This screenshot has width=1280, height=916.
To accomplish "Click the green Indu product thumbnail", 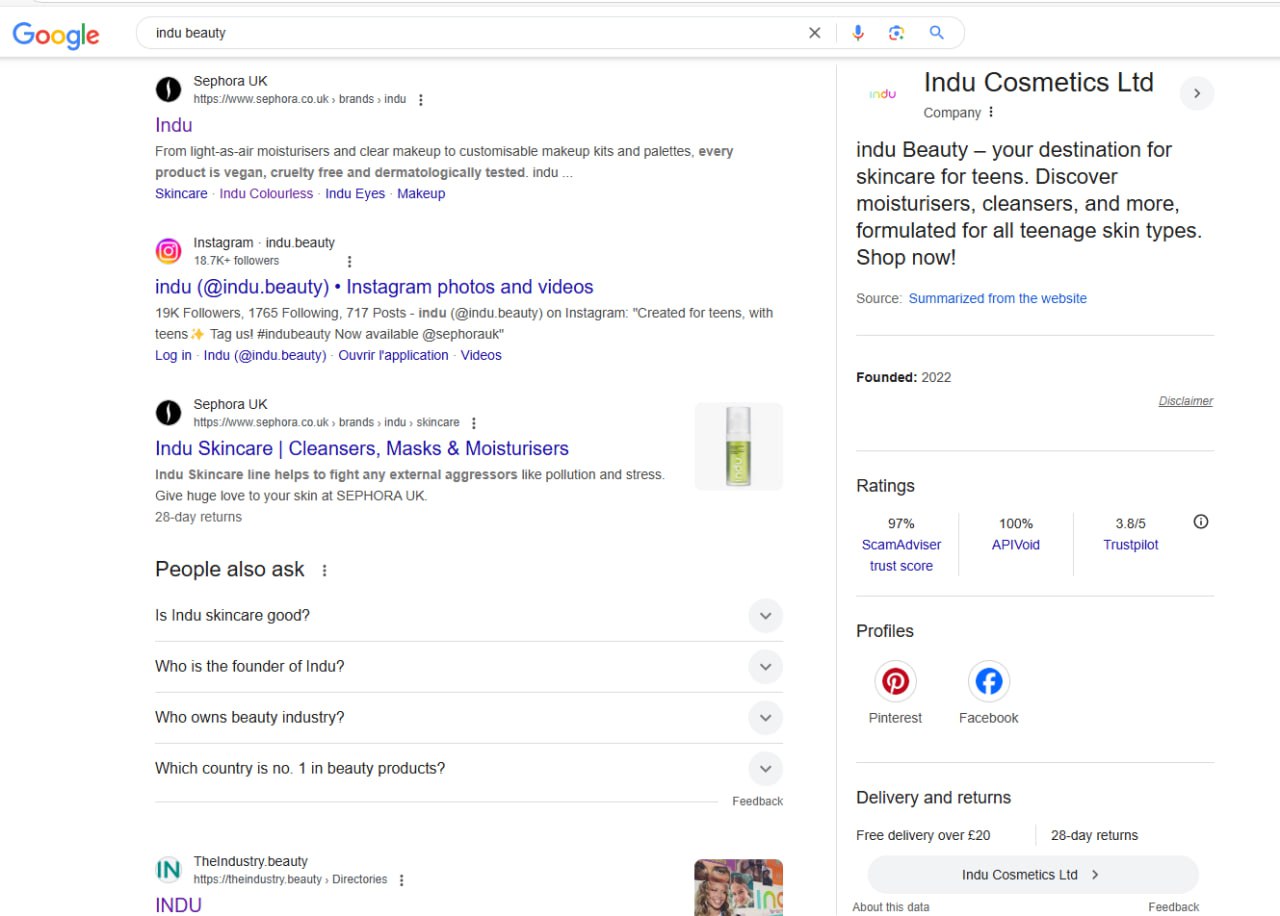I will (x=738, y=447).
